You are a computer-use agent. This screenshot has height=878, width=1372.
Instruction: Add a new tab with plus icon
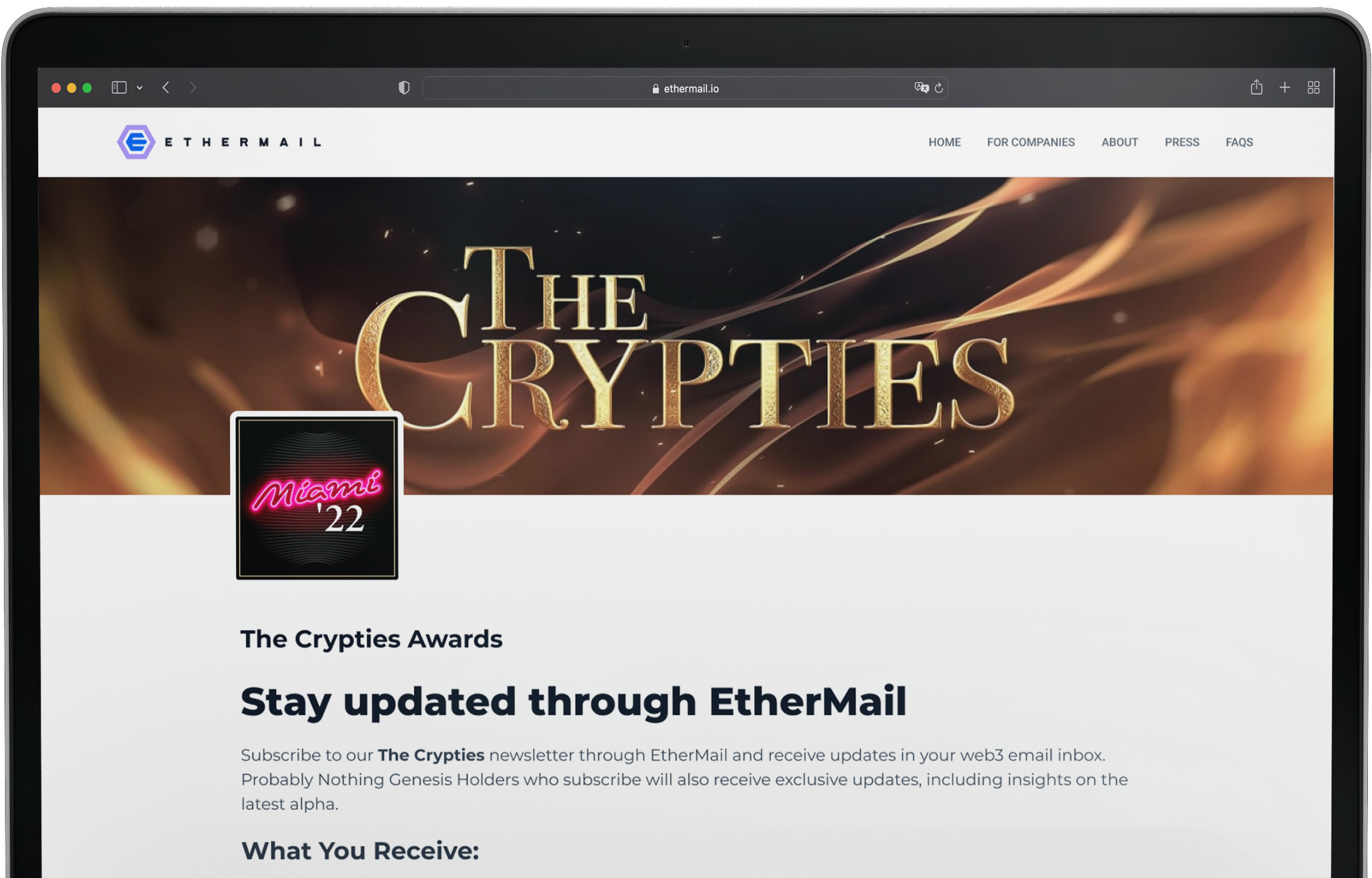1285,88
